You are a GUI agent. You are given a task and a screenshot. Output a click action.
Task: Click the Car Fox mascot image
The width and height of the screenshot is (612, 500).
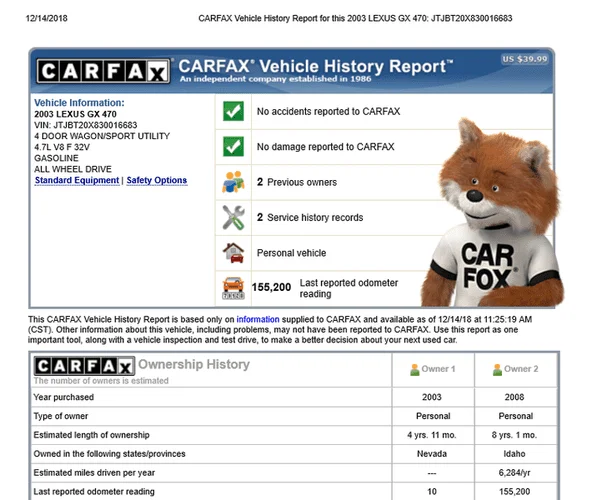point(494,213)
